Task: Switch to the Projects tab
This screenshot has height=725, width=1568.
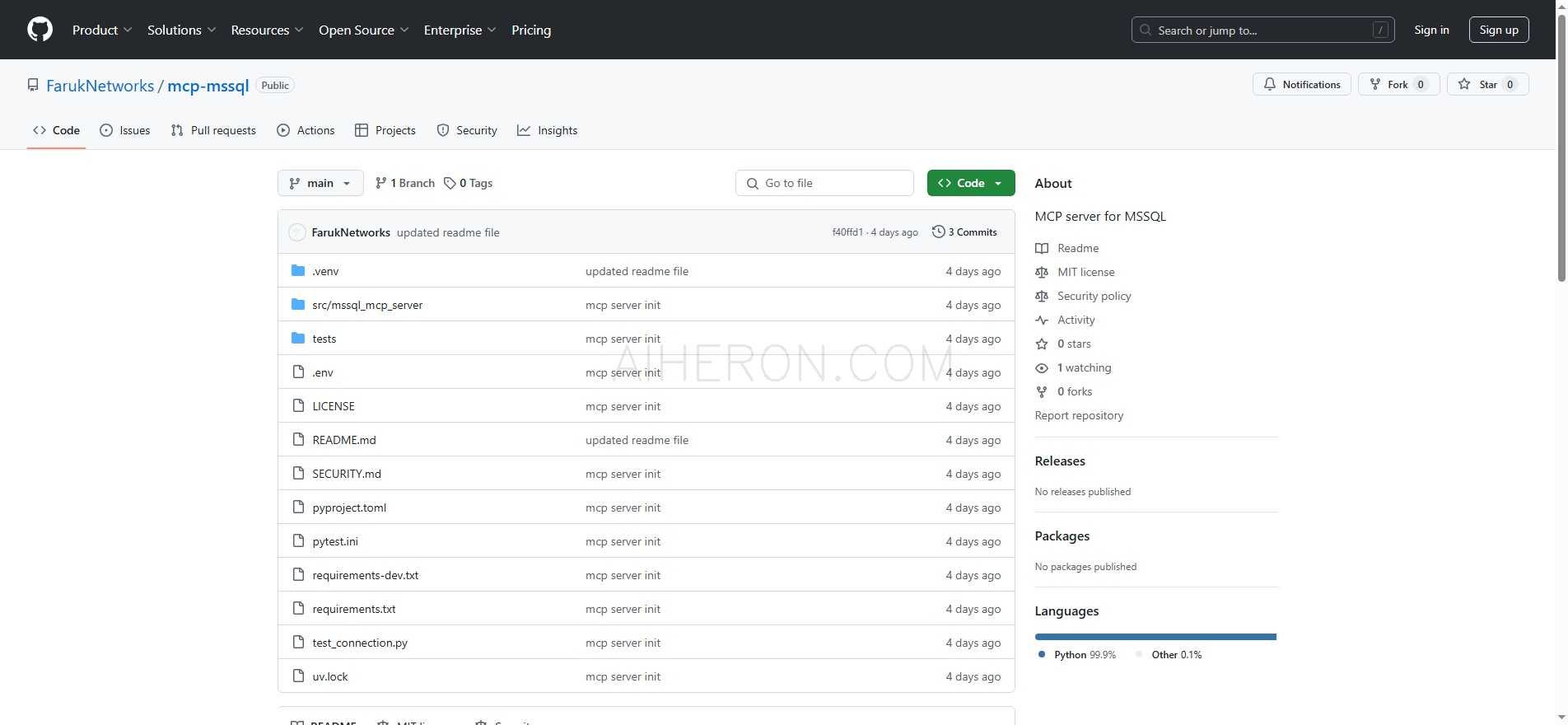Action: (x=385, y=130)
